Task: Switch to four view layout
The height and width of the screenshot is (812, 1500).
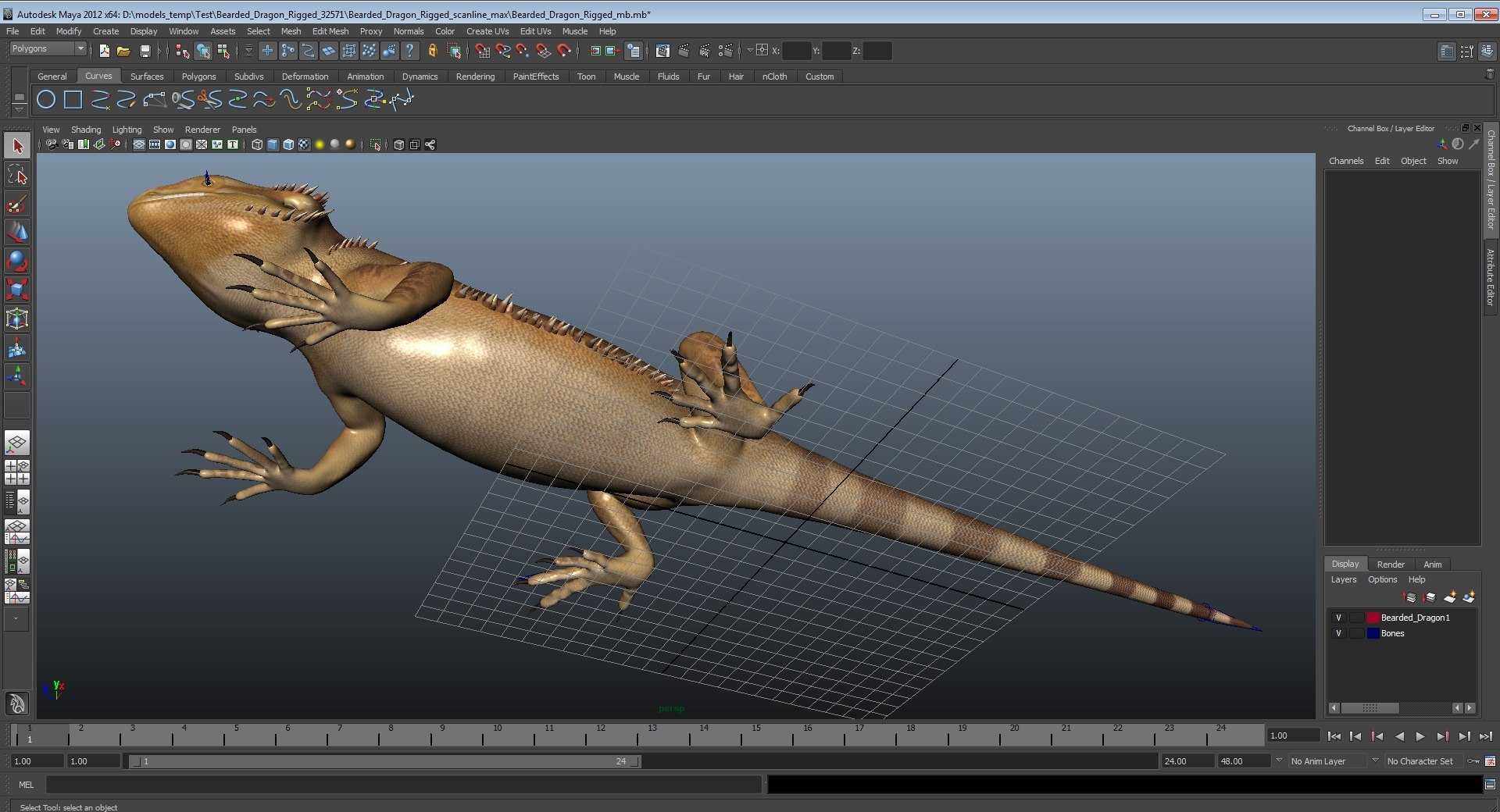Action: click(x=17, y=472)
